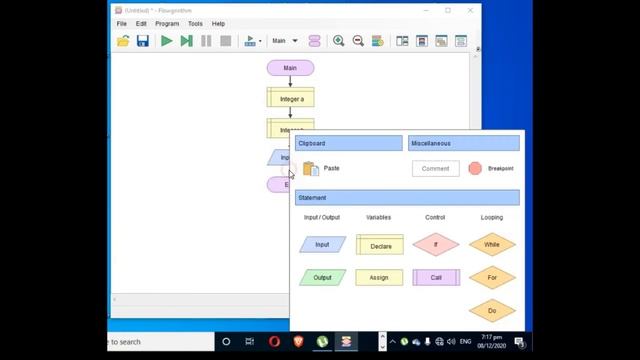Image resolution: width=640 pixels, height=360 pixels.
Task: Change the ENG input language
Action: tap(465, 342)
